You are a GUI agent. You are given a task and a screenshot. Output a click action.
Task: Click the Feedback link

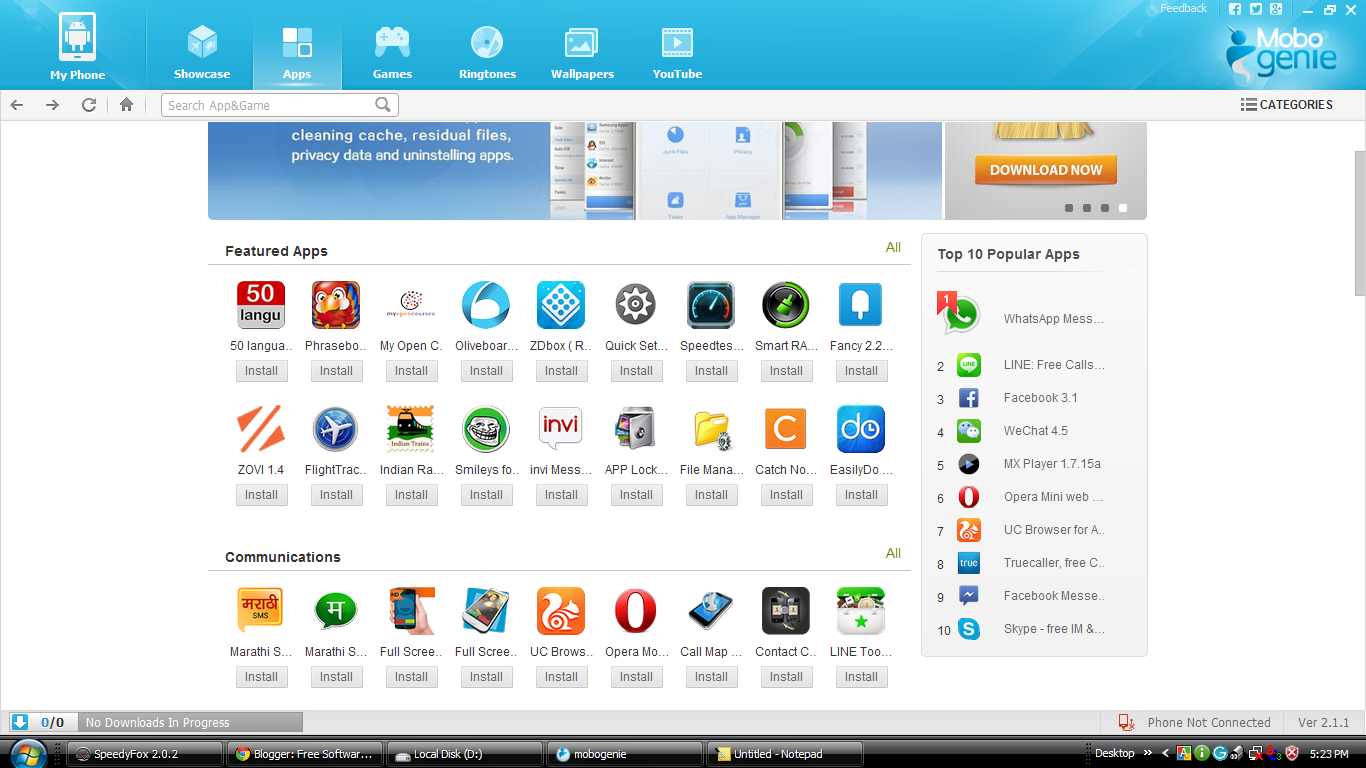[1183, 8]
